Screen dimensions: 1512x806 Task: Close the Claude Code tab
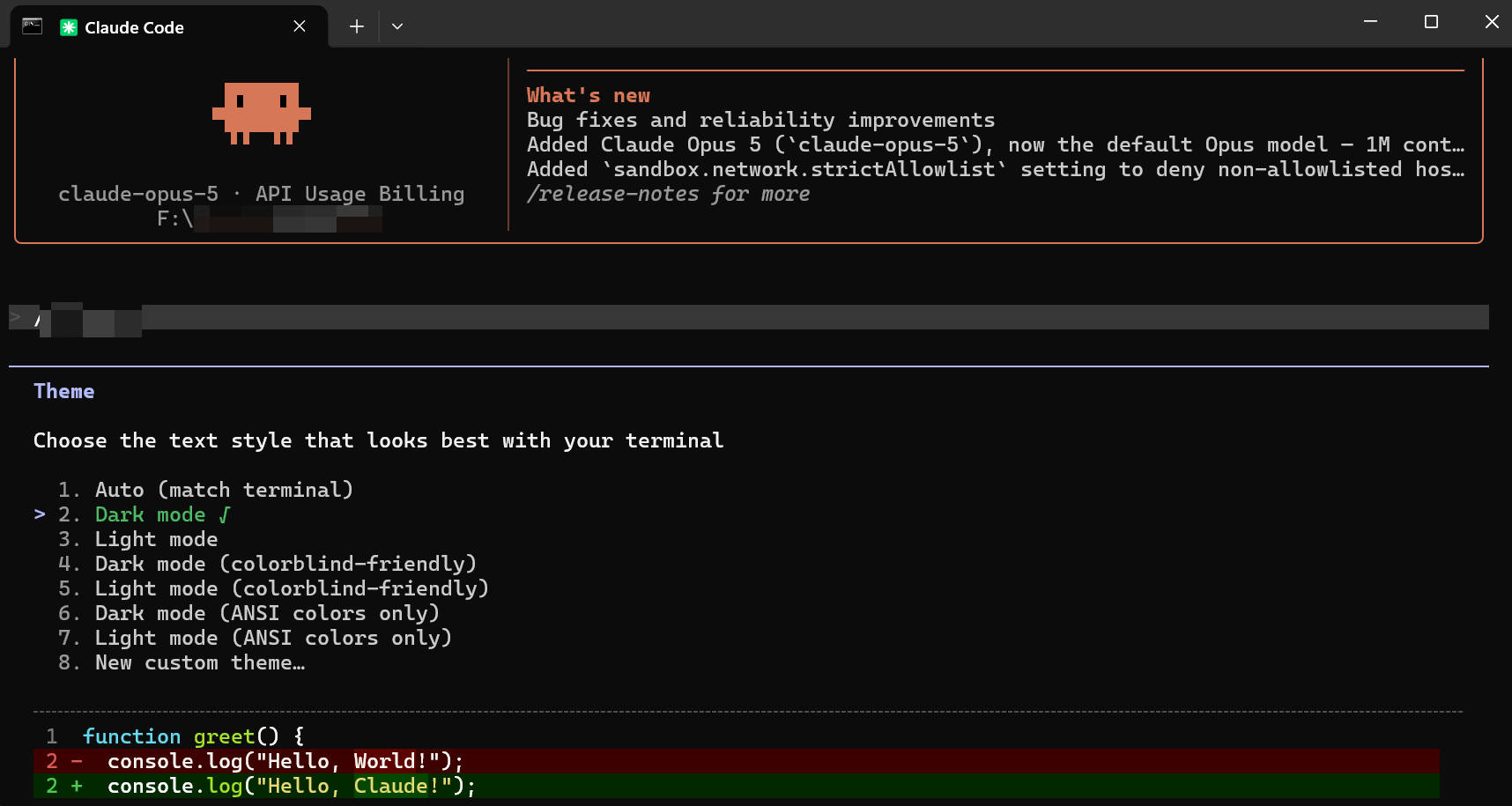click(x=300, y=26)
